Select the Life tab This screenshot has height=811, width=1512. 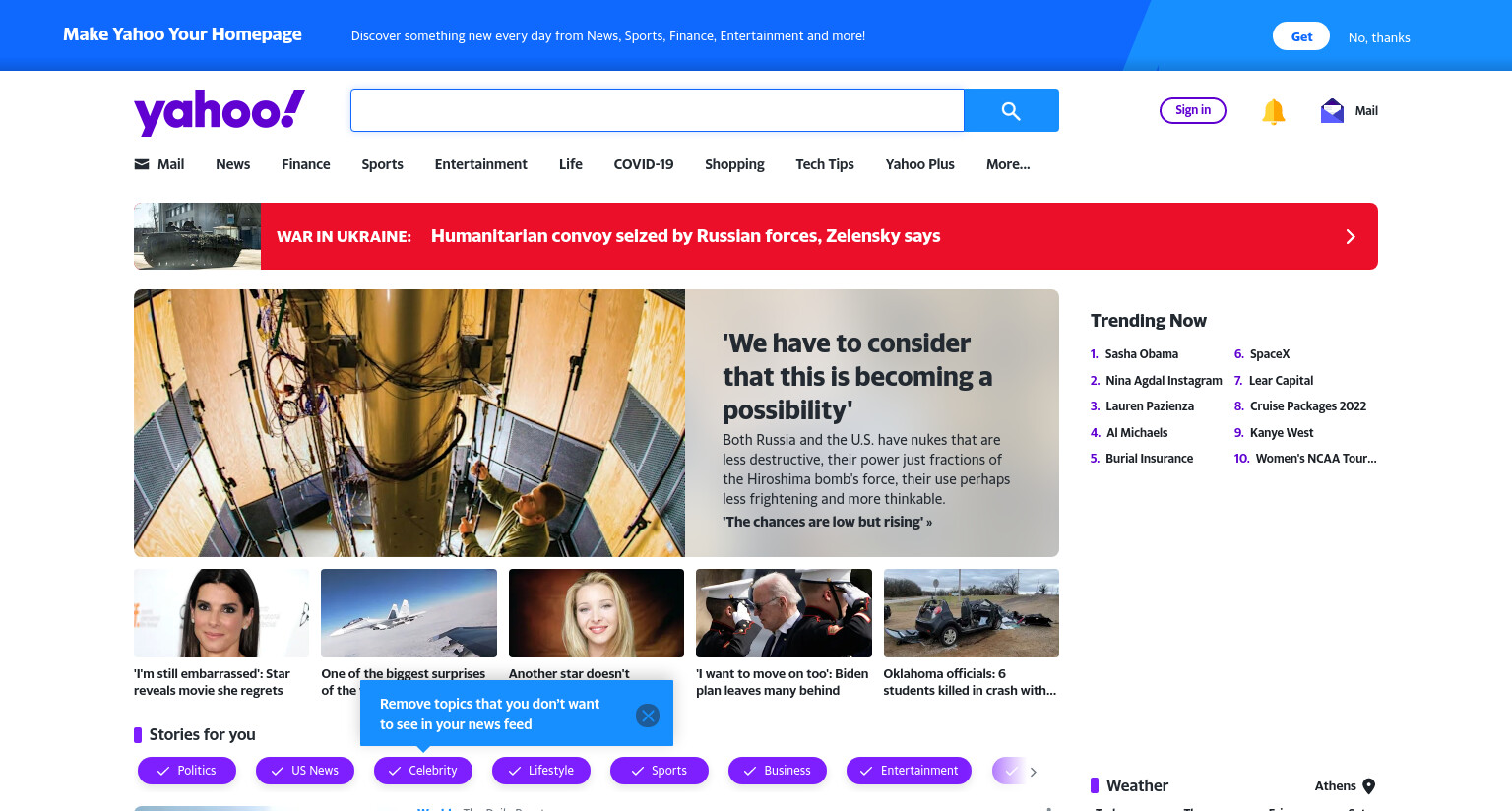(571, 164)
